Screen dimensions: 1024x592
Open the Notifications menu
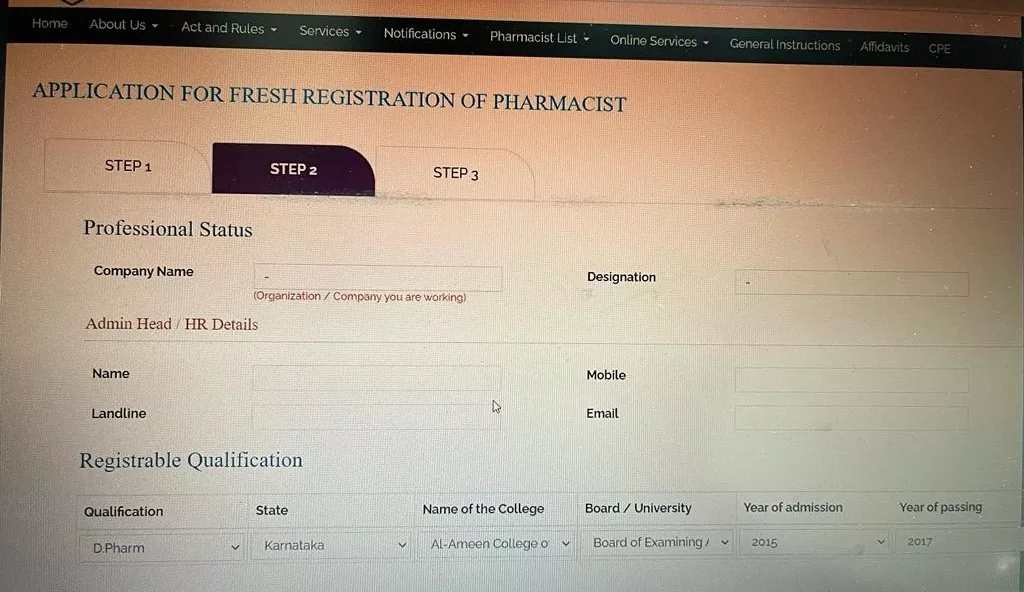click(426, 34)
